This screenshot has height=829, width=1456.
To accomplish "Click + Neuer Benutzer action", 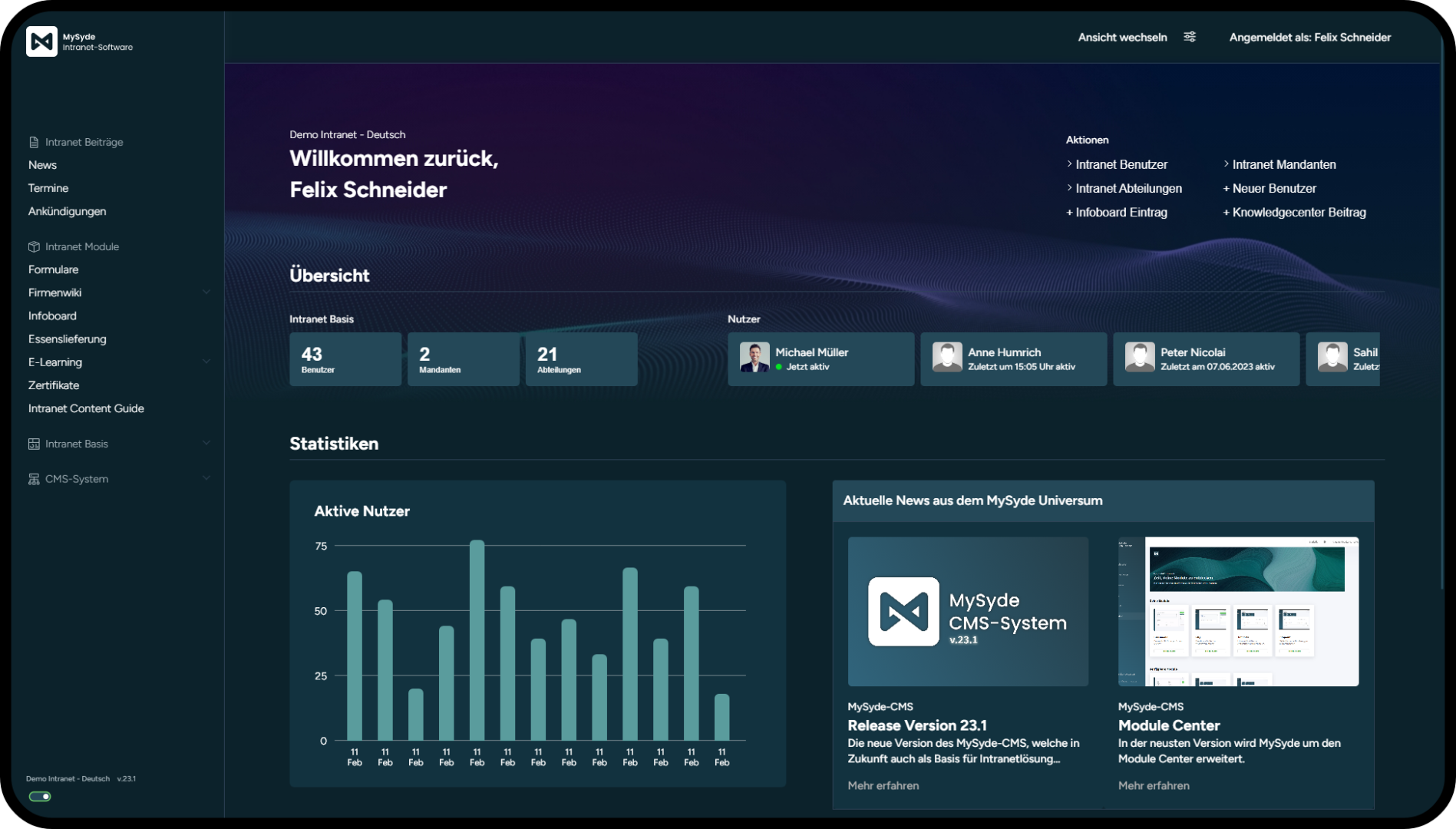I will point(1269,188).
